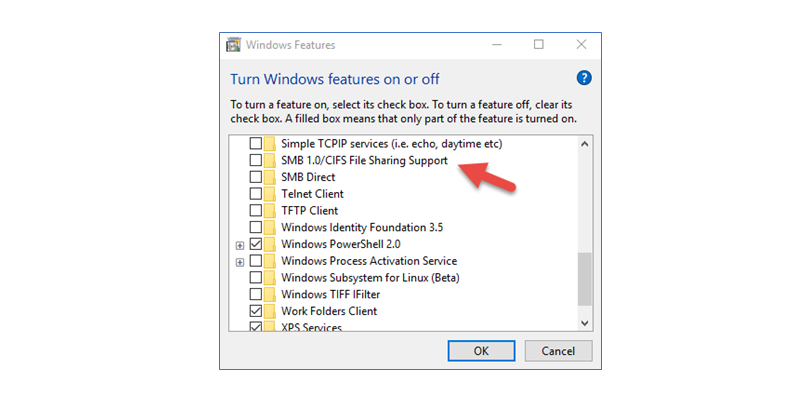Expand Windows Process Activation Service node
The width and height of the screenshot is (800, 400).
tap(240, 261)
